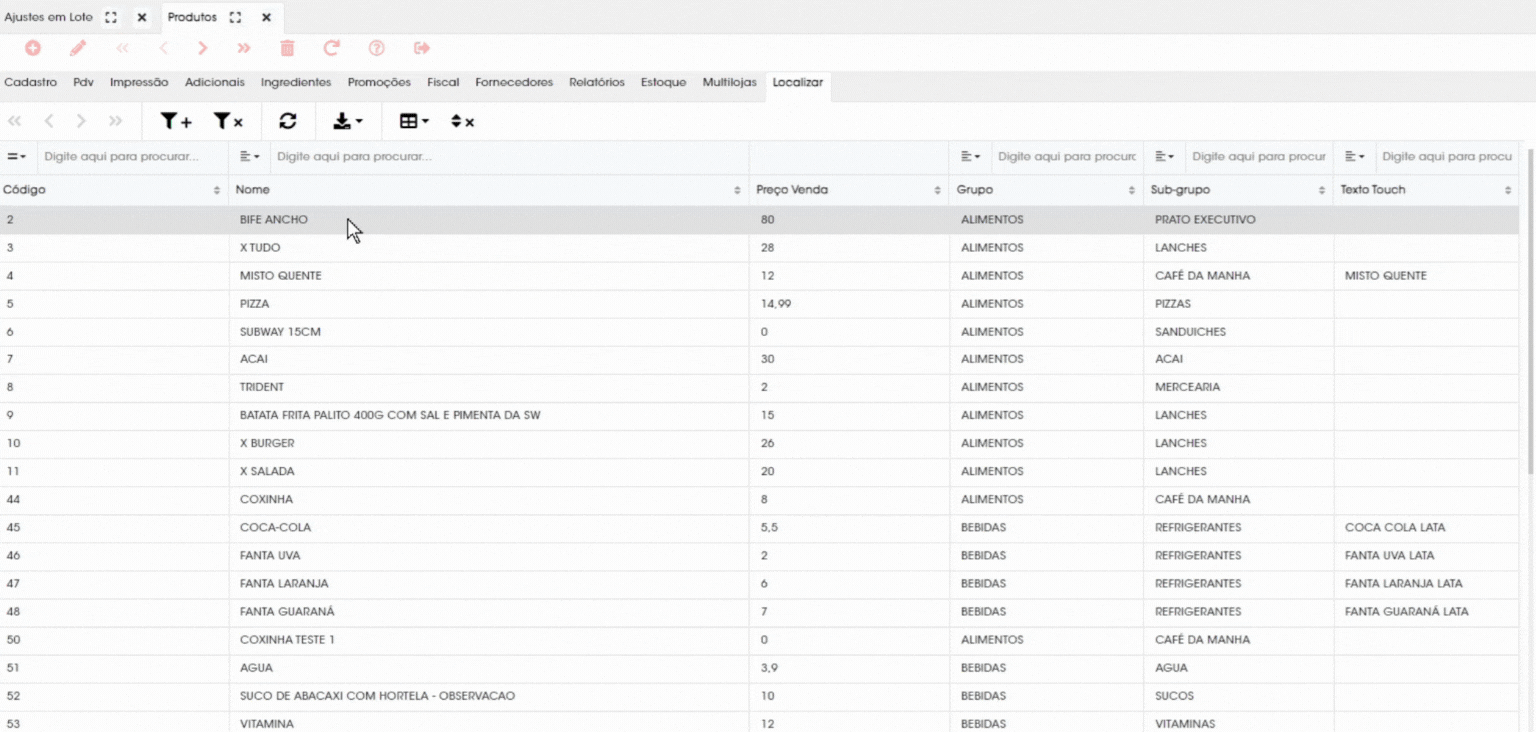
Task: Click the PRATO EXECUTIVO sub-group cell
Action: point(1205,220)
